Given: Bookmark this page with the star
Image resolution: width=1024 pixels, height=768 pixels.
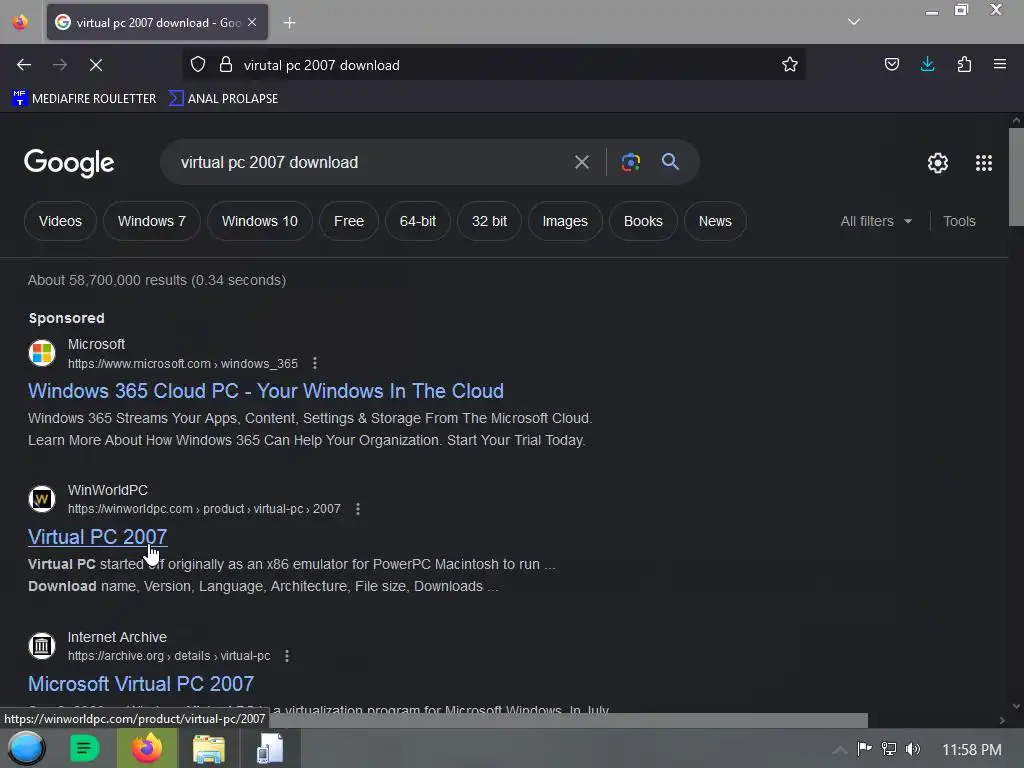Looking at the screenshot, I should coord(790,65).
